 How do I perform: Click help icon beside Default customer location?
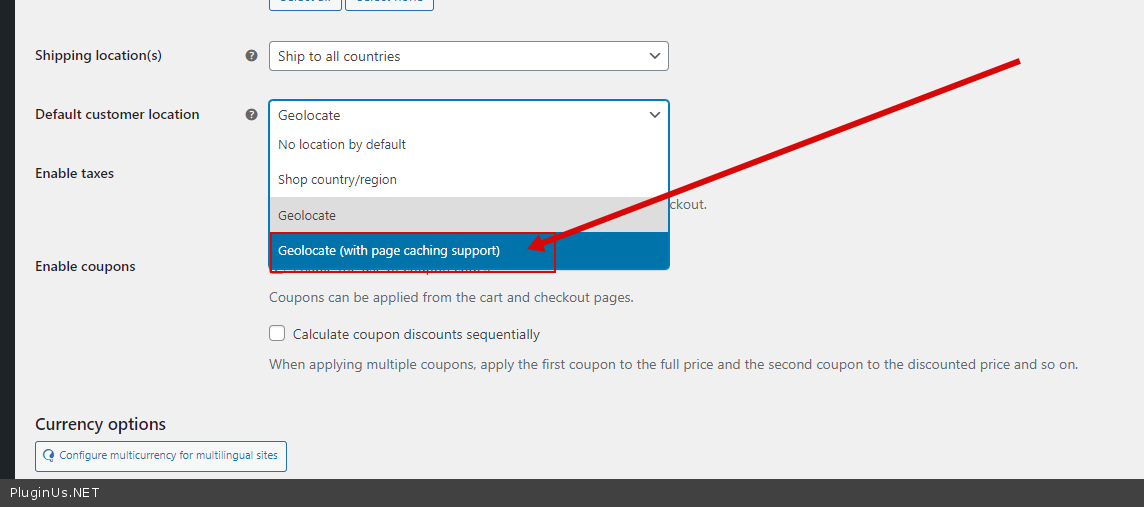(252, 115)
